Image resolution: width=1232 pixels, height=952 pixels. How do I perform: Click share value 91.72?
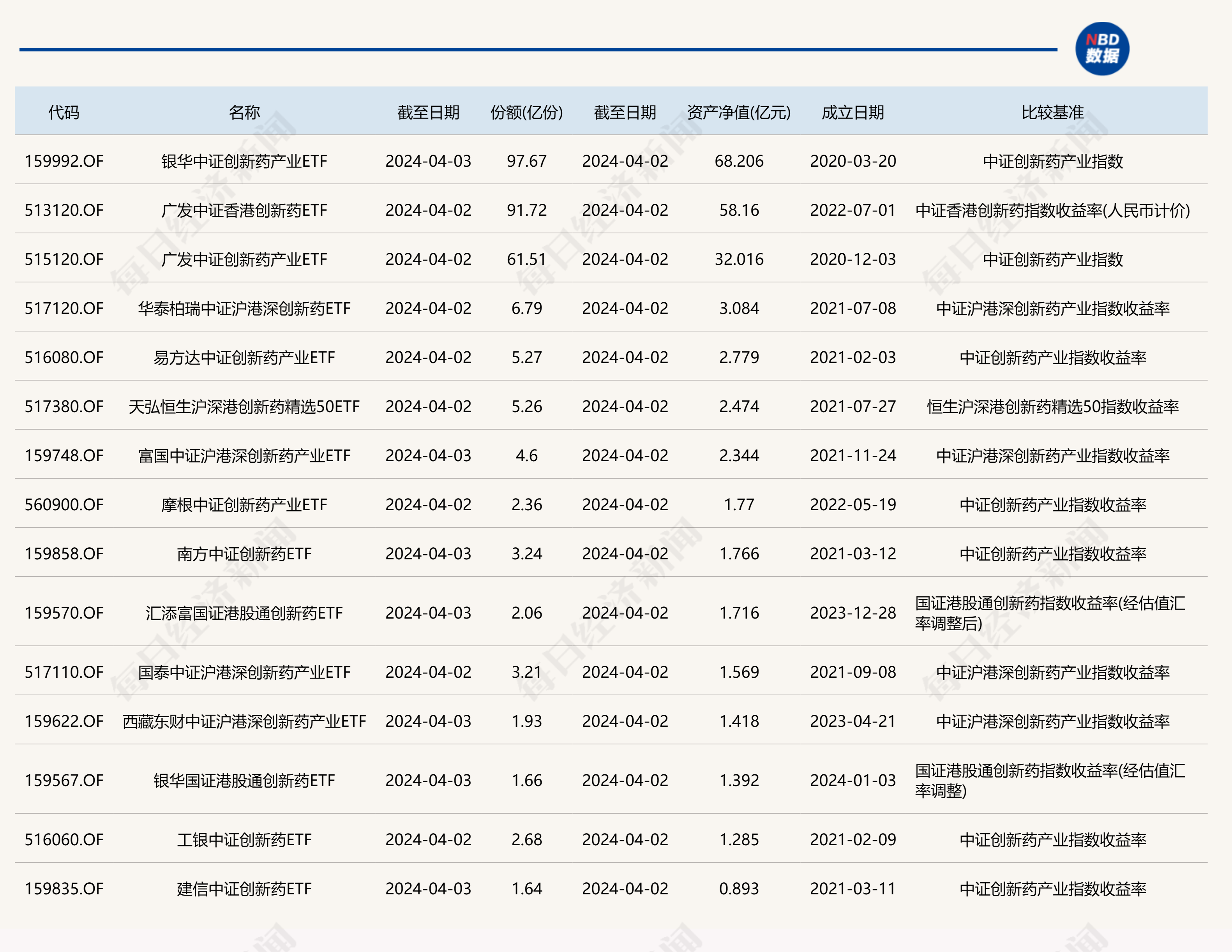point(526,210)
